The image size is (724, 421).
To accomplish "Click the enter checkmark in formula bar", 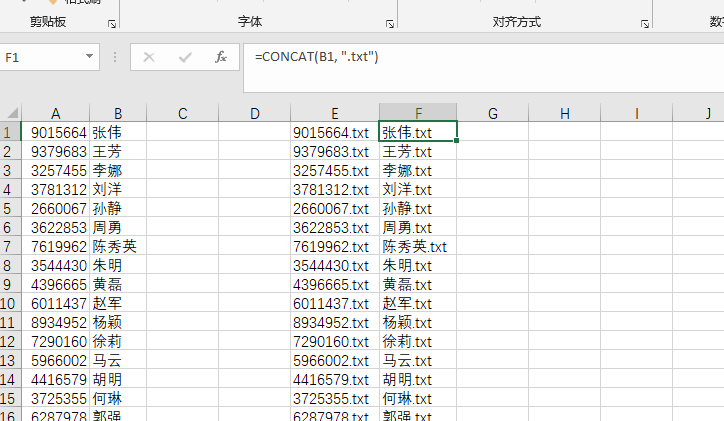I will [185, 58].
